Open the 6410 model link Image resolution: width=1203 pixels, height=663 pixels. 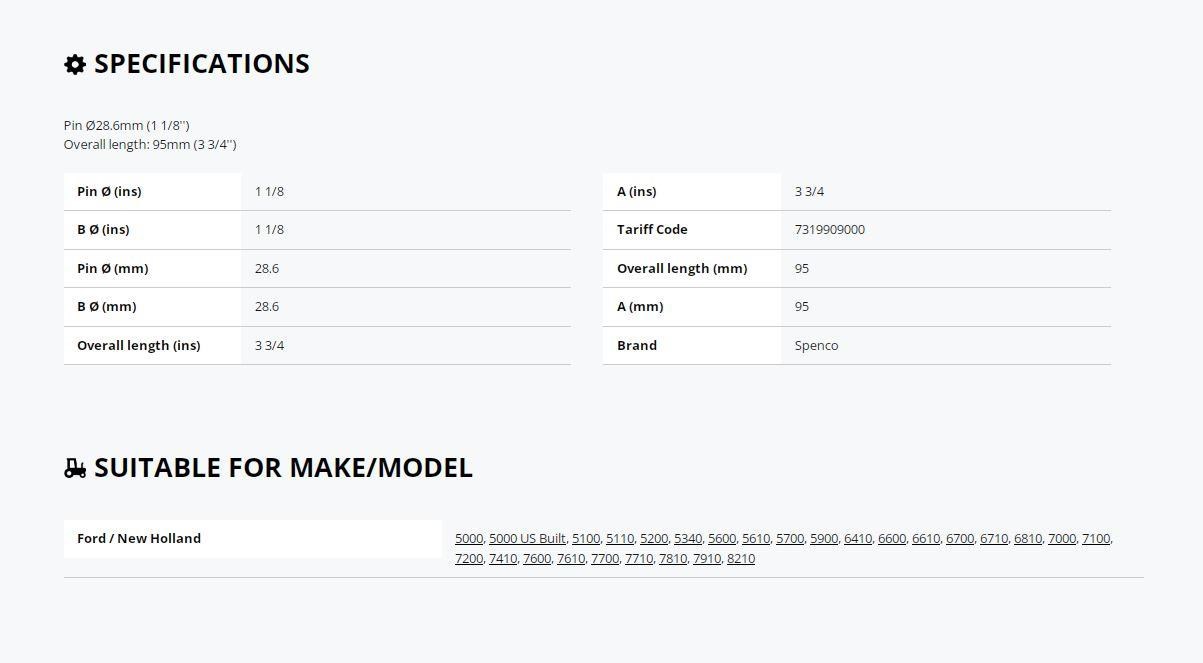tap(857, 538)
